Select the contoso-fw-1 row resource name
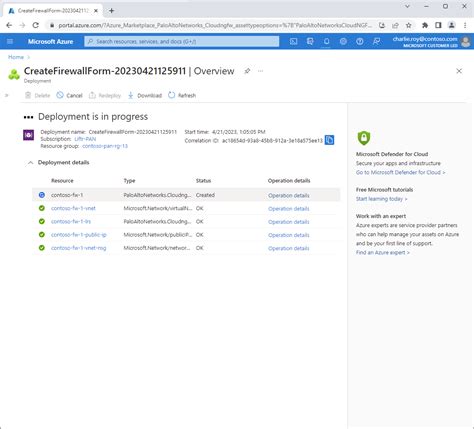Screen dimensions: 474x429 tap(67, 195)
